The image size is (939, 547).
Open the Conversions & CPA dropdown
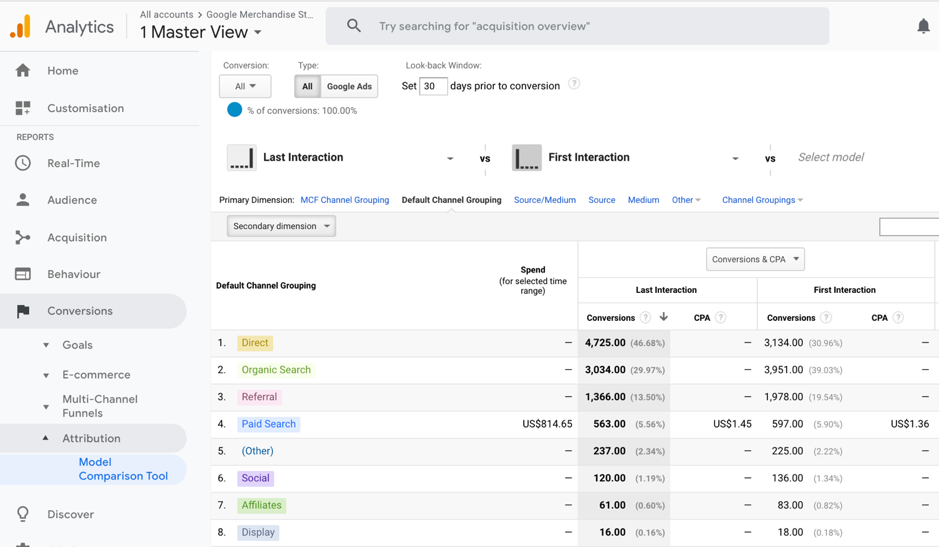755,259
